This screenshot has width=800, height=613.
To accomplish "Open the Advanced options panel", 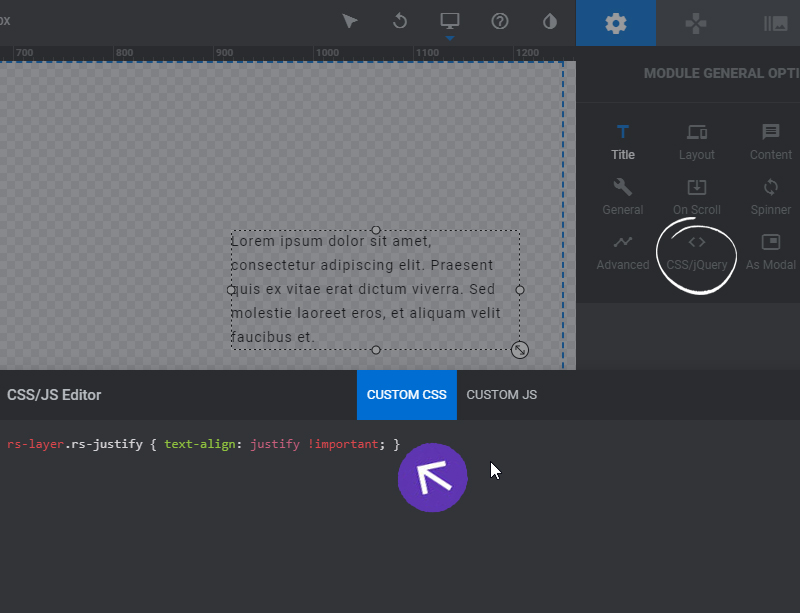I will [x=622, y=250].
